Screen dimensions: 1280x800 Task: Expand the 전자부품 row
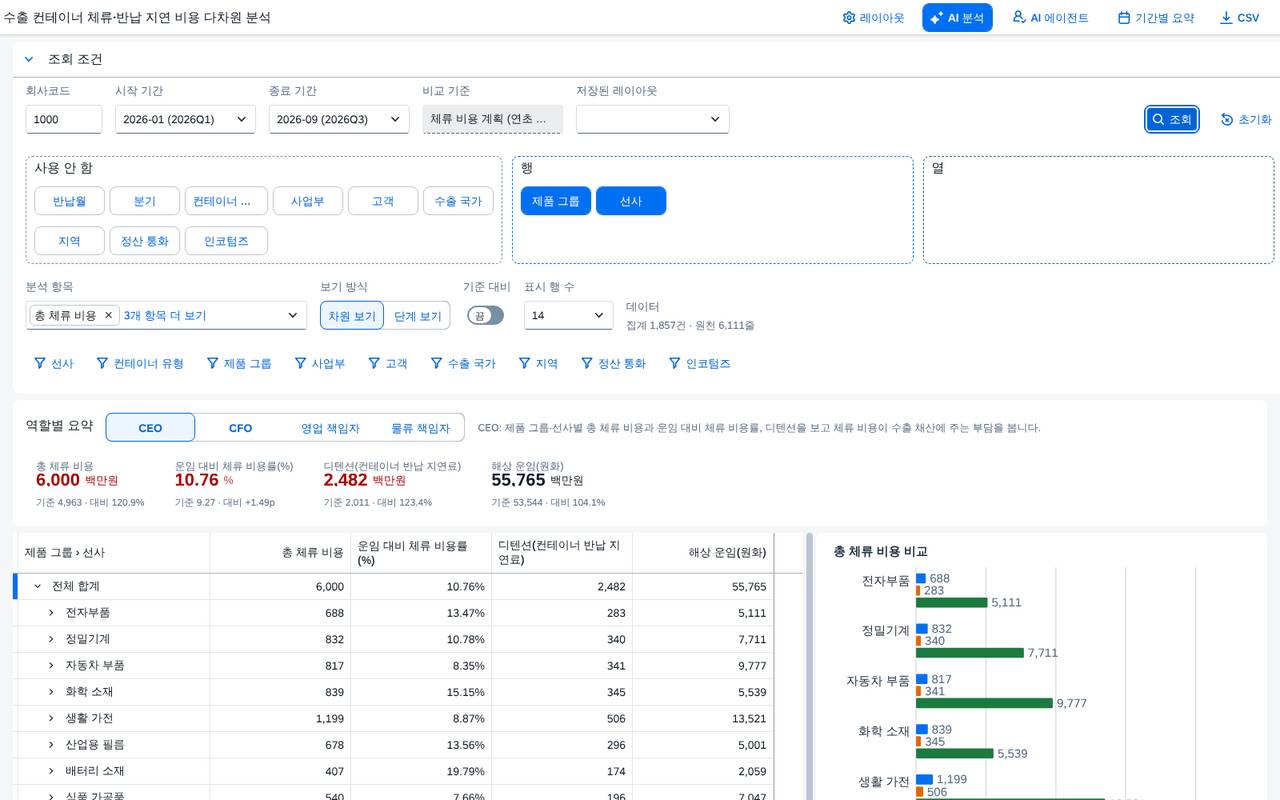(51, 612)
